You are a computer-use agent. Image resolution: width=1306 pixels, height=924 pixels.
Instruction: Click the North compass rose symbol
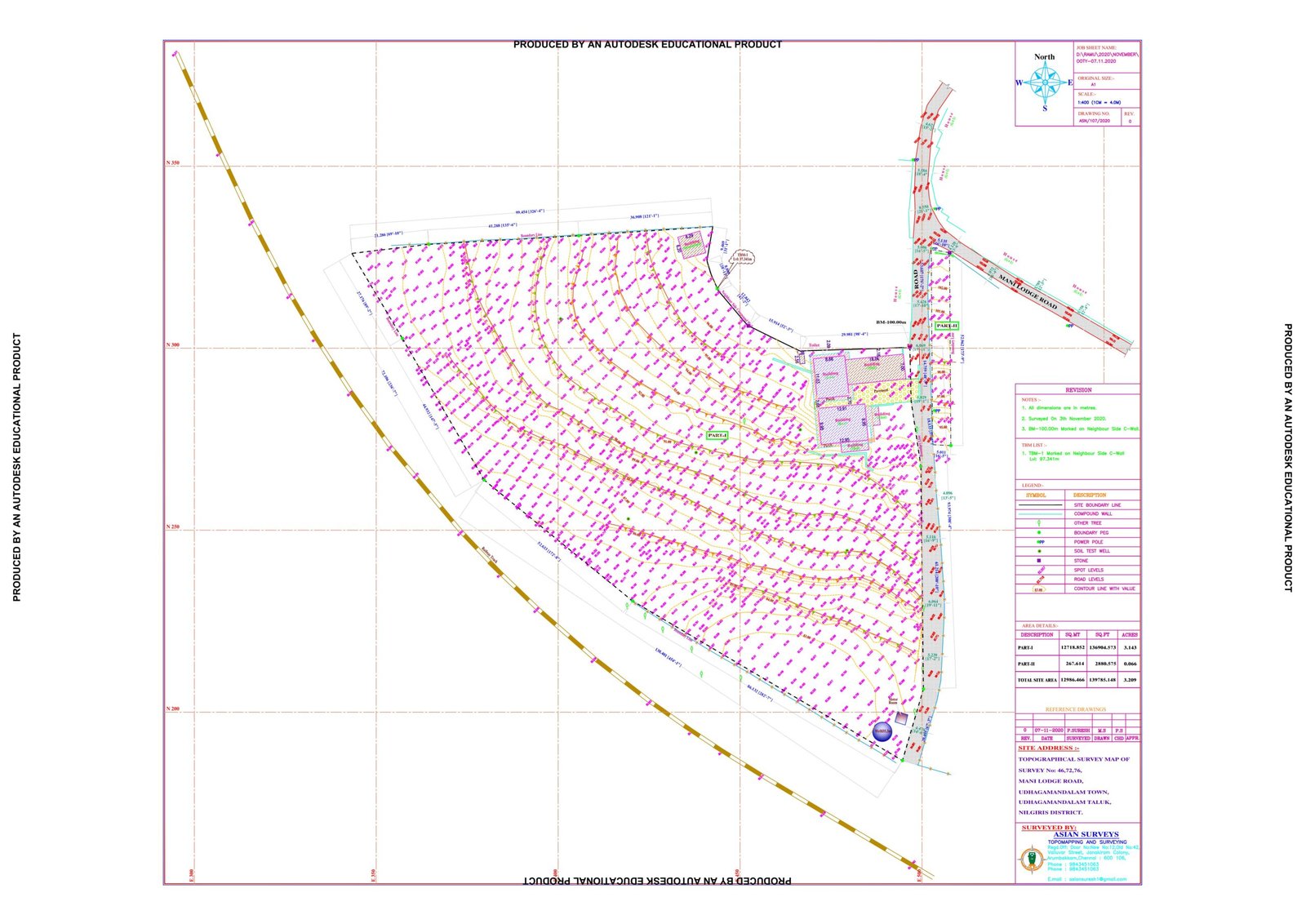click(1045, 82)
